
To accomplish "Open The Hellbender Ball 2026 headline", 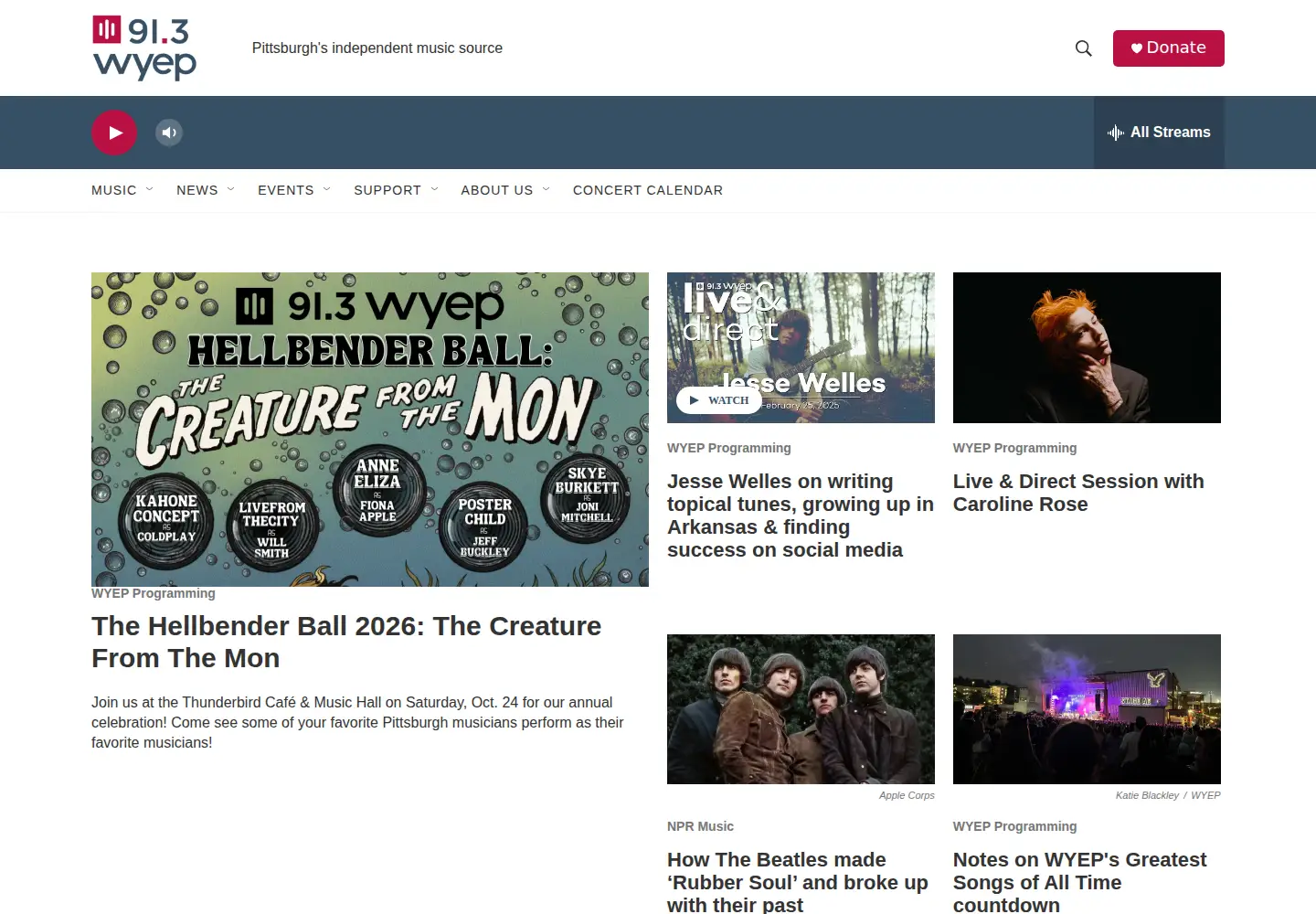I will [346, 642].
